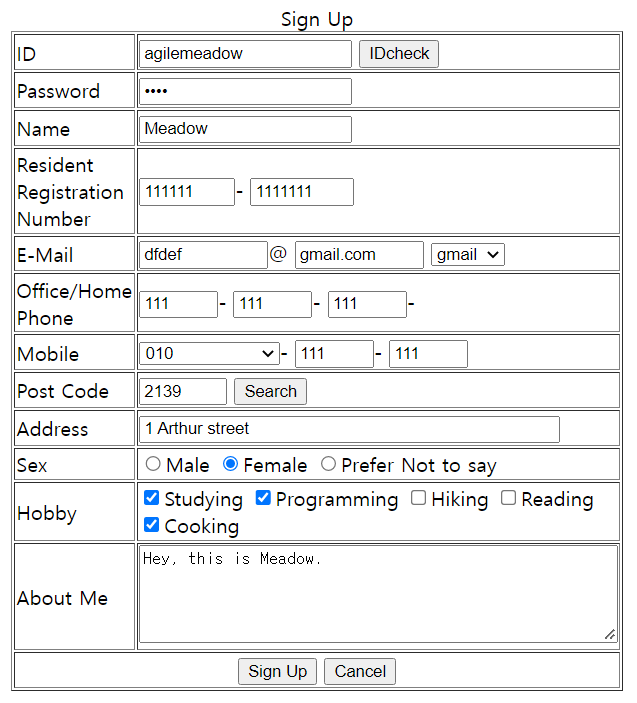Viewport: 637px width, 703px height.
Task: Select the Male radio button
Action: 153,464
